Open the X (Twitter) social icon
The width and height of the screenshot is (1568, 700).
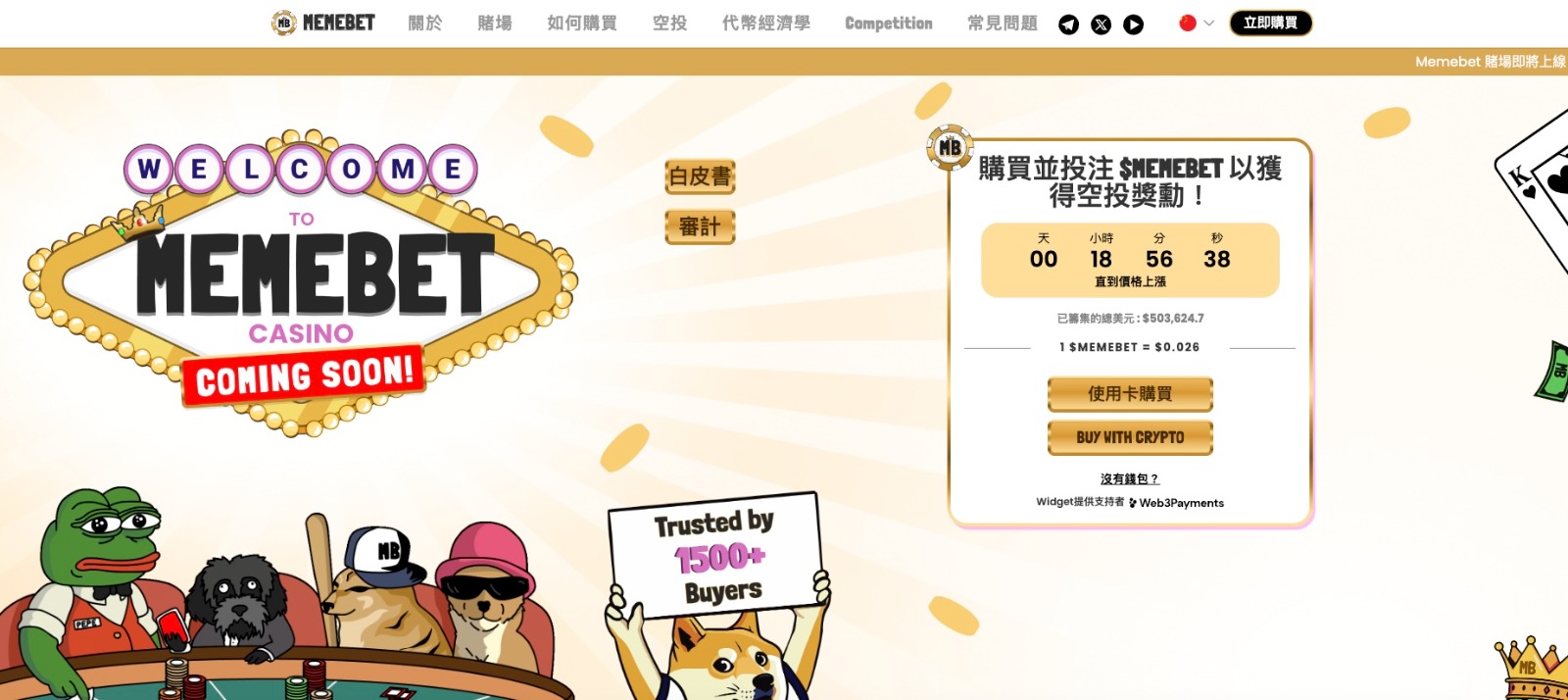[1102, 25]
